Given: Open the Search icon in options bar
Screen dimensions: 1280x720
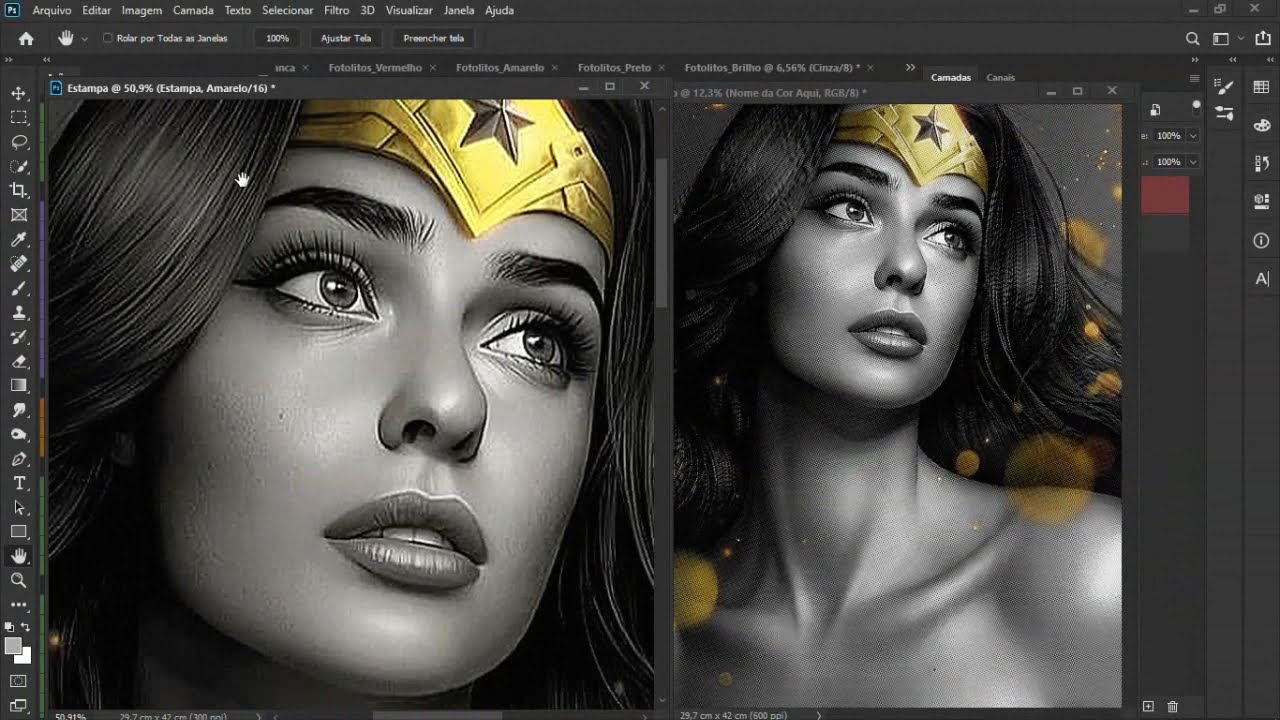Looking at the screenshot, I should [x=1192, y=38].
